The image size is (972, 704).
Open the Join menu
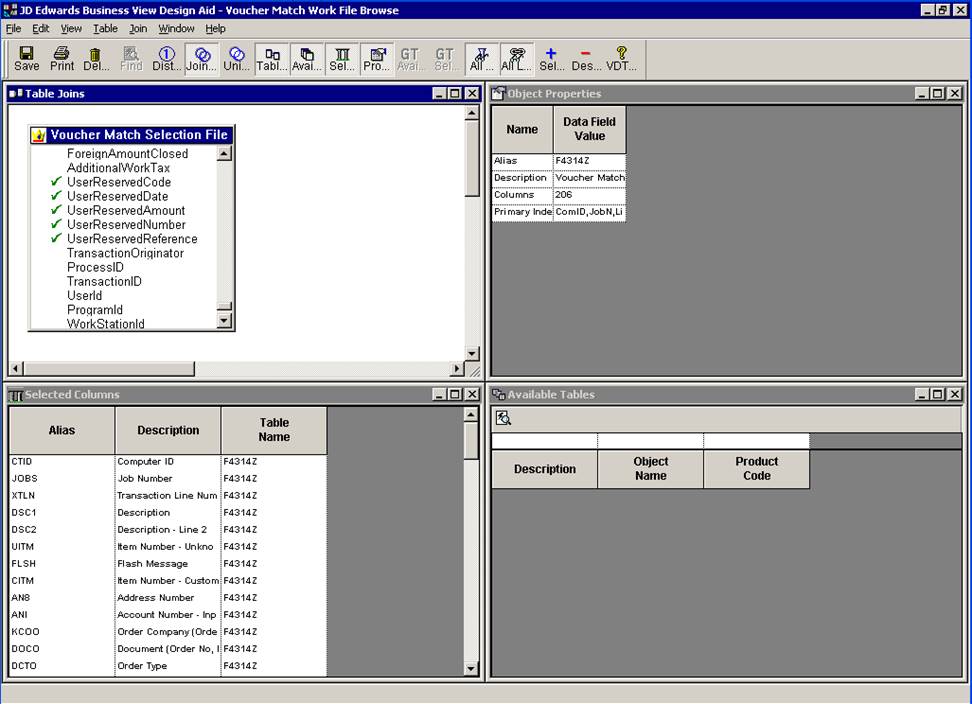(x=138, y=29)
